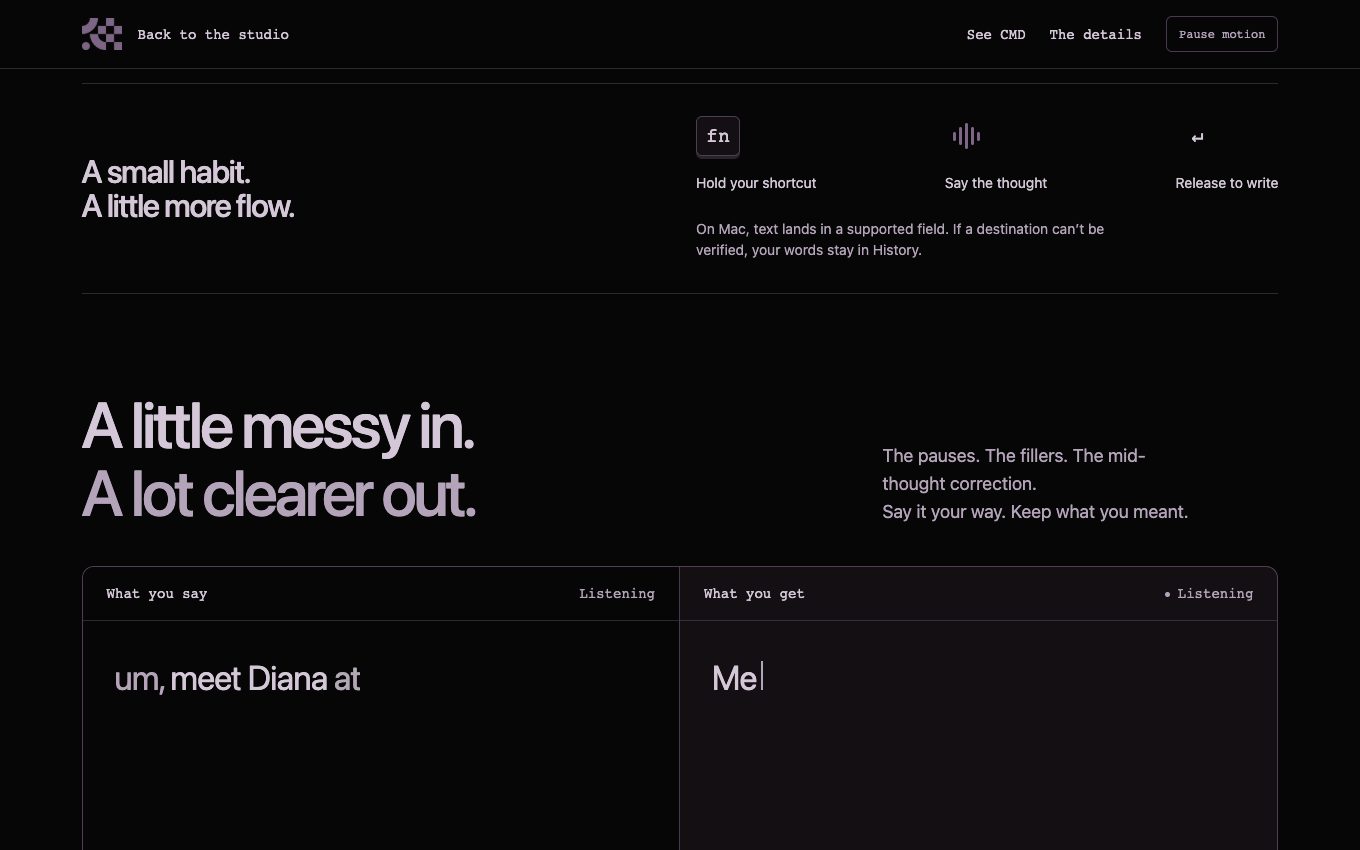This screenshot has height=850, width=1360.
Task: Click the voice waveform icon
Action: 966,136
